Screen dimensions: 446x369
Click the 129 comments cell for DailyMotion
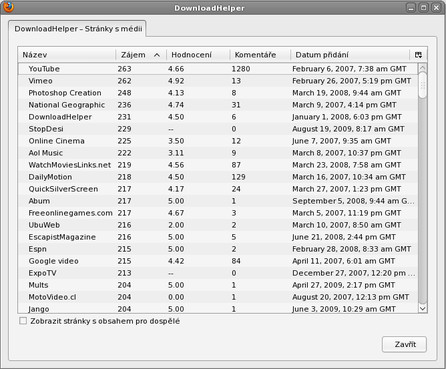point(238,177)
